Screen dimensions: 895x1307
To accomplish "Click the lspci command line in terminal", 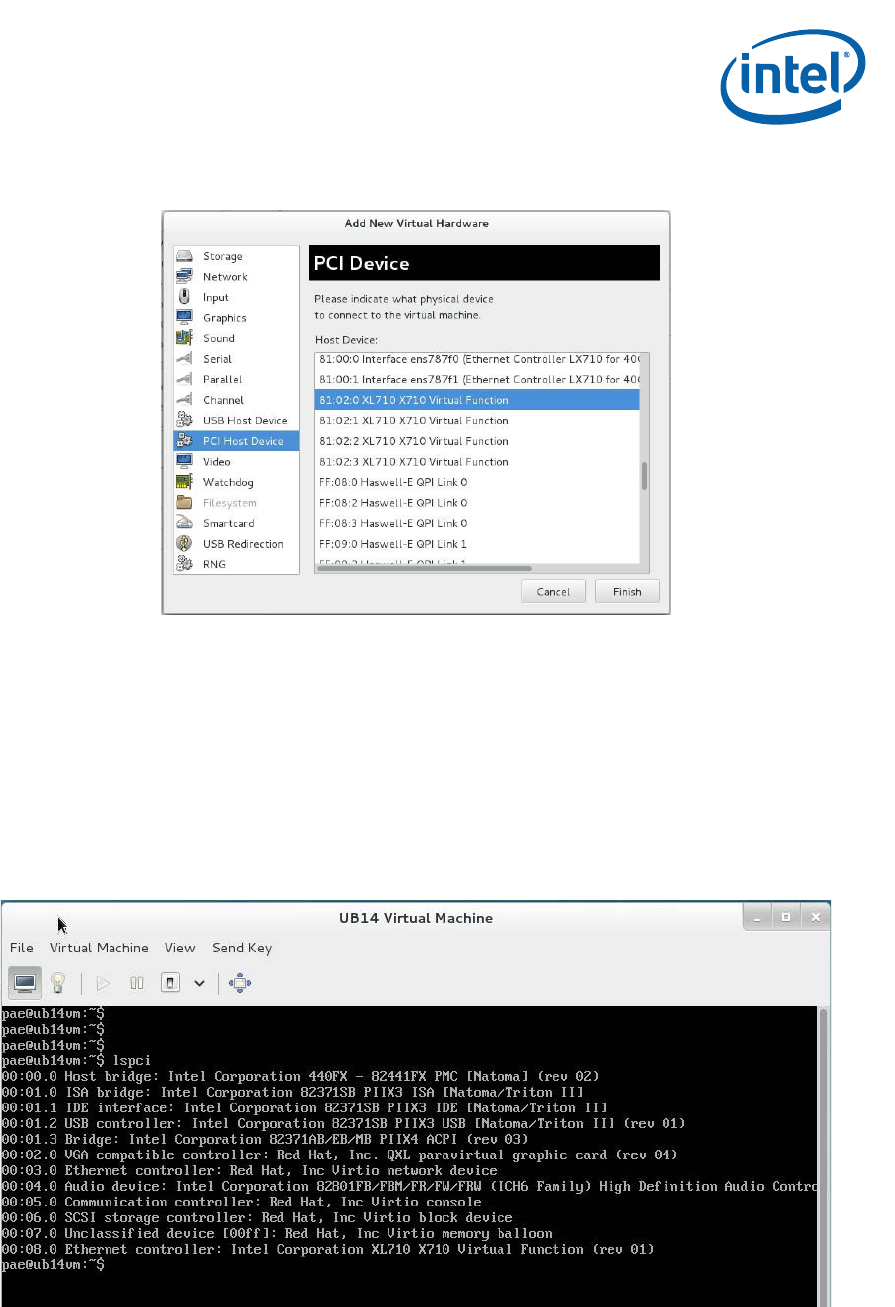I will click(x=75, y=1060).
